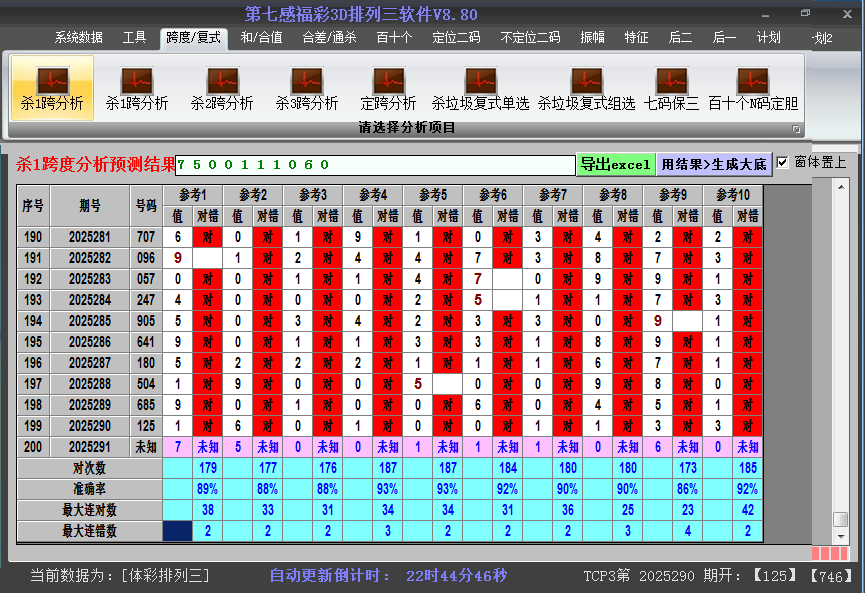
Task: Open the 工具 menu
Action: click(134, 38)
